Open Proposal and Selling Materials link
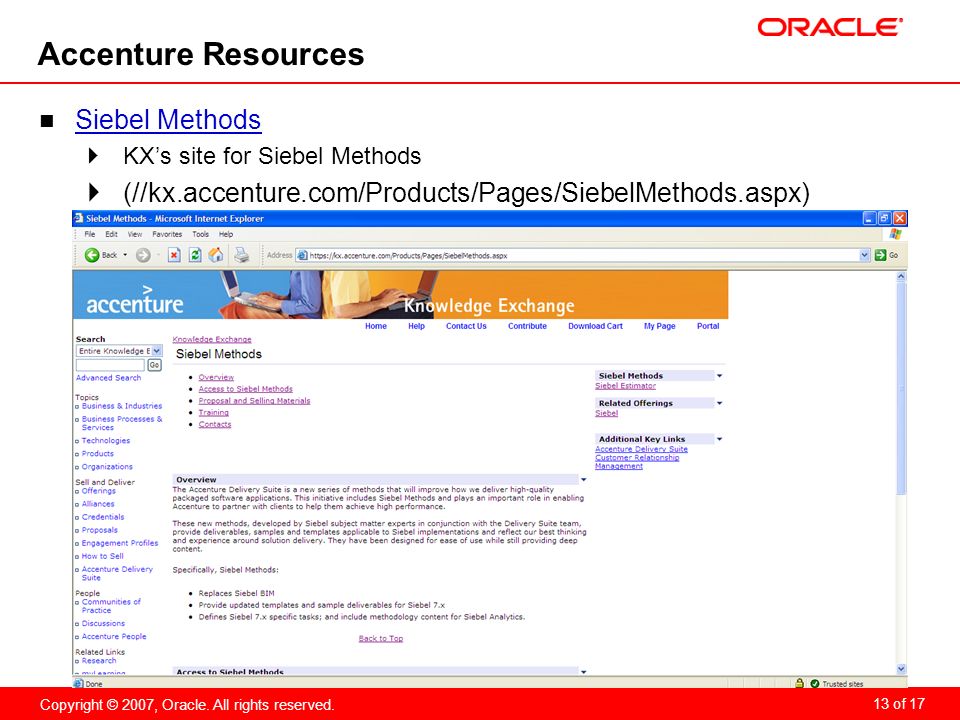 tap(254, 400)
